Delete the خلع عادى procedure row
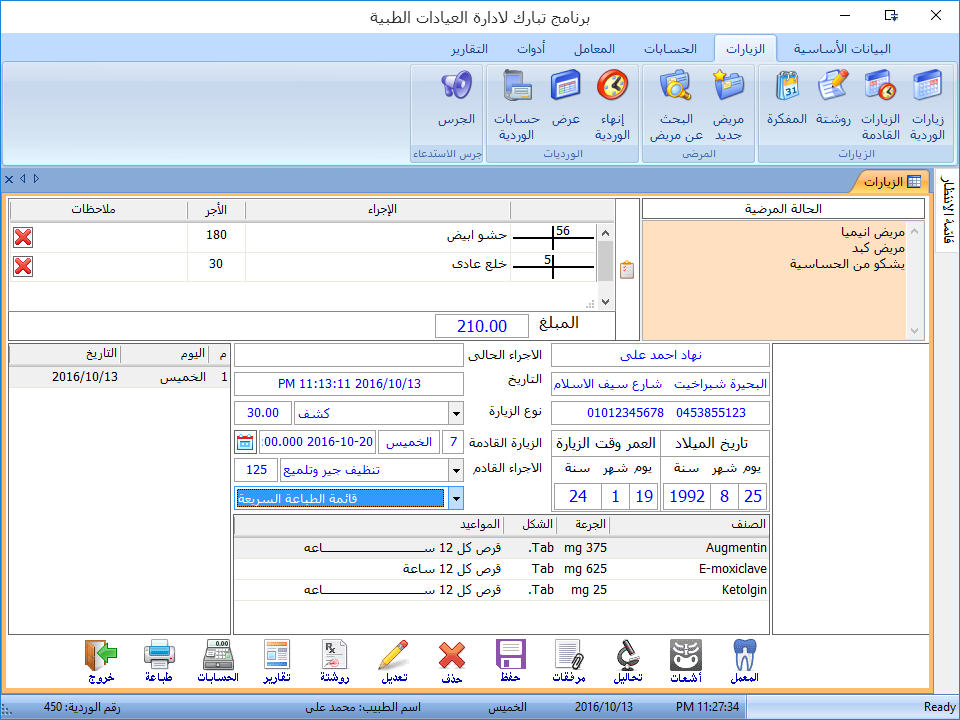The image size is (960, 720). coord(23,266)
